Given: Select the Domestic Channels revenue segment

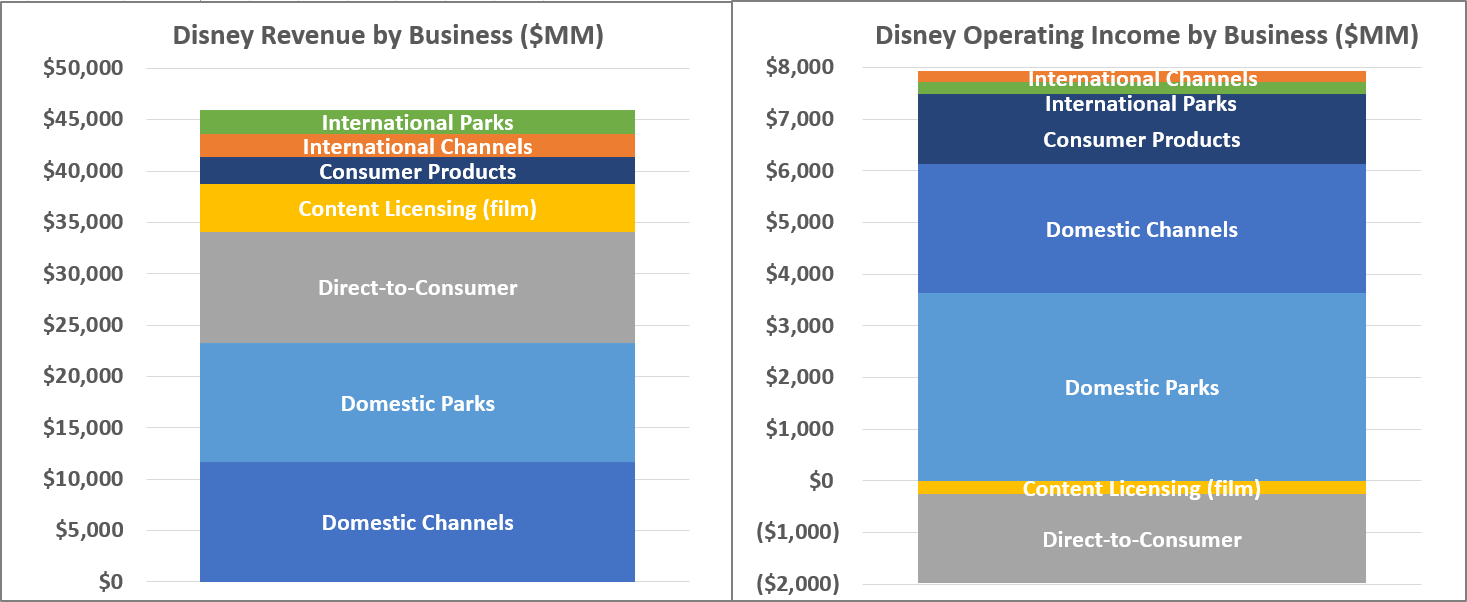Looking at the screenshot, I should pos(418,523).
